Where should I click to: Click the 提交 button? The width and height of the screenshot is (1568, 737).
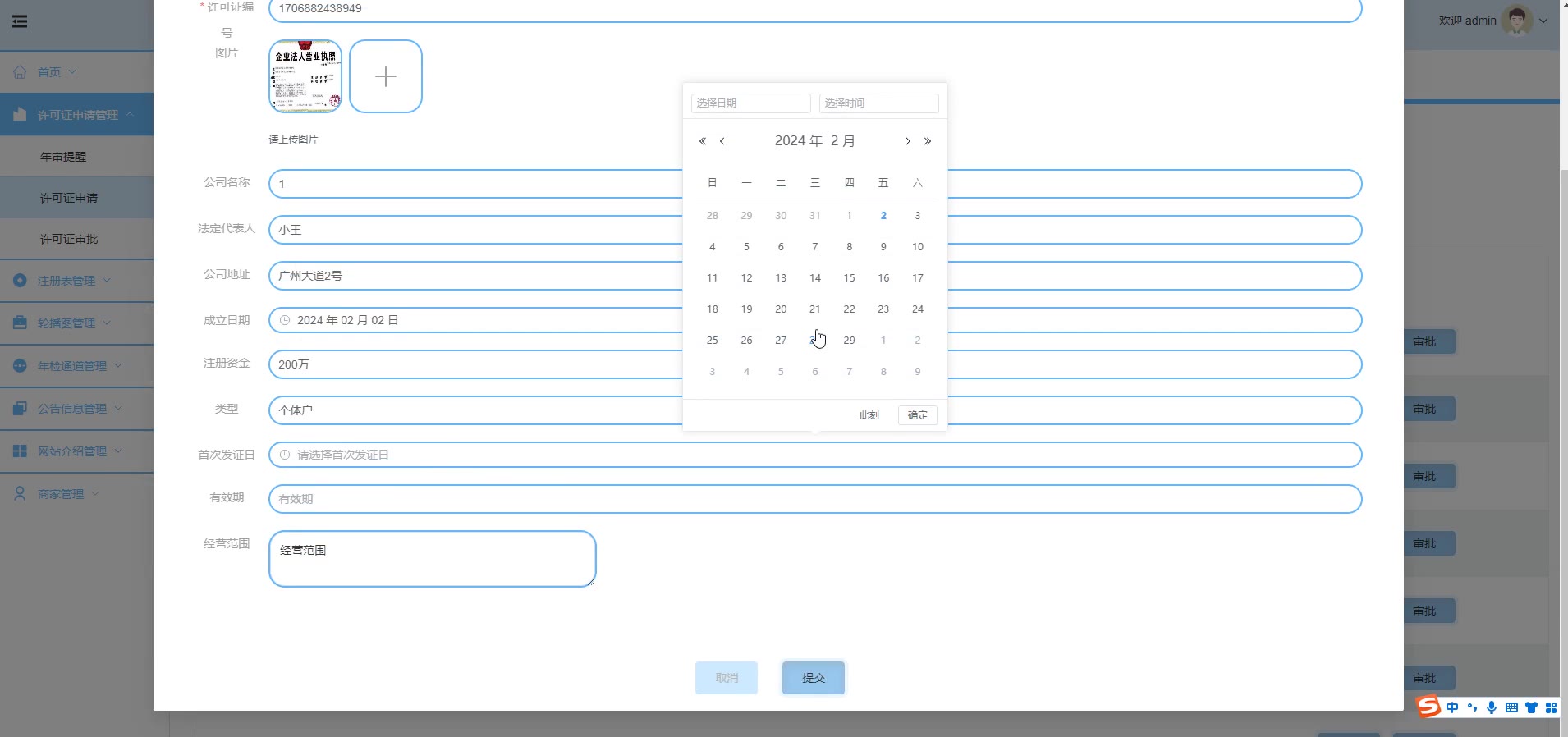tap(814, 678)
